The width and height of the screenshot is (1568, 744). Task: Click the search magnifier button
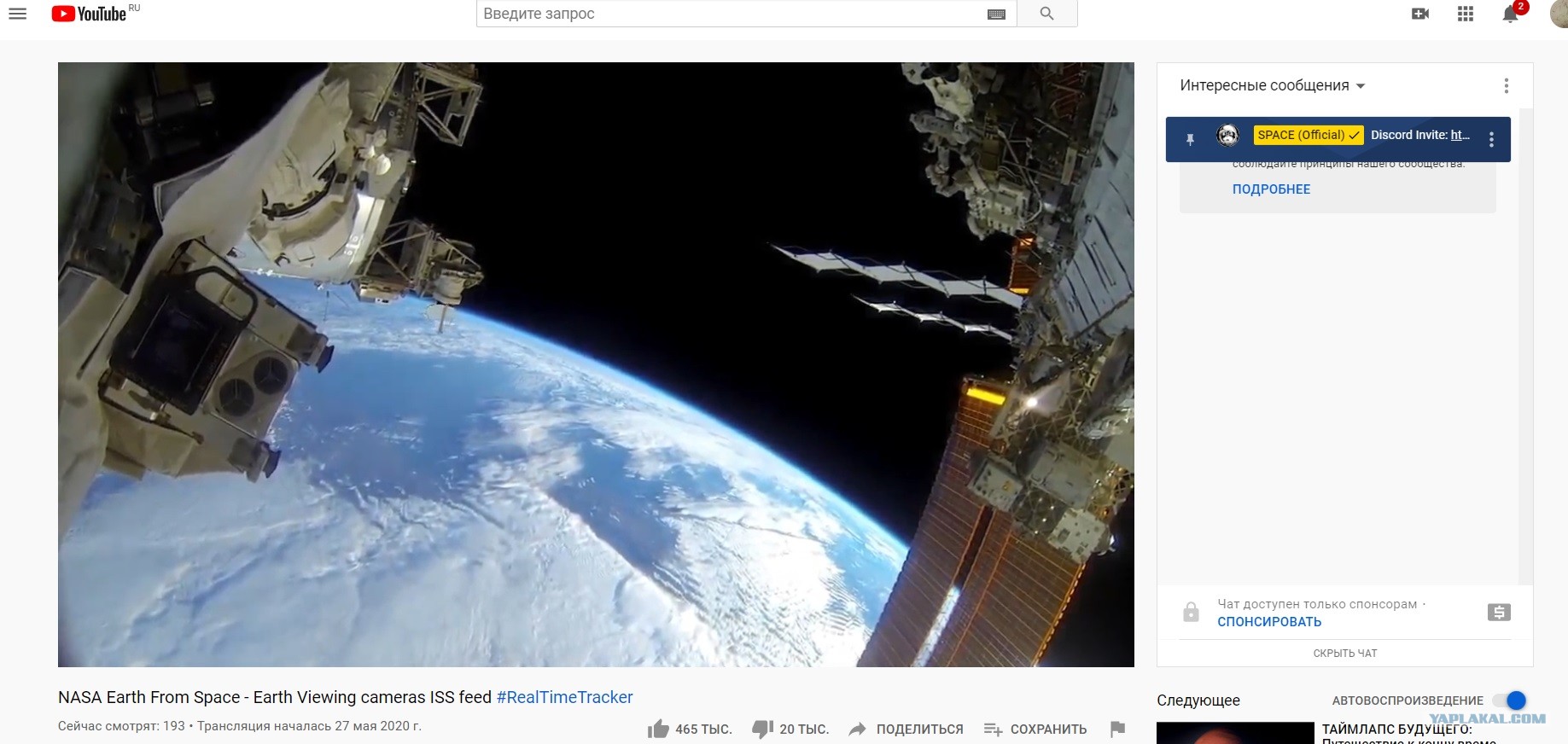(1047, 14)
